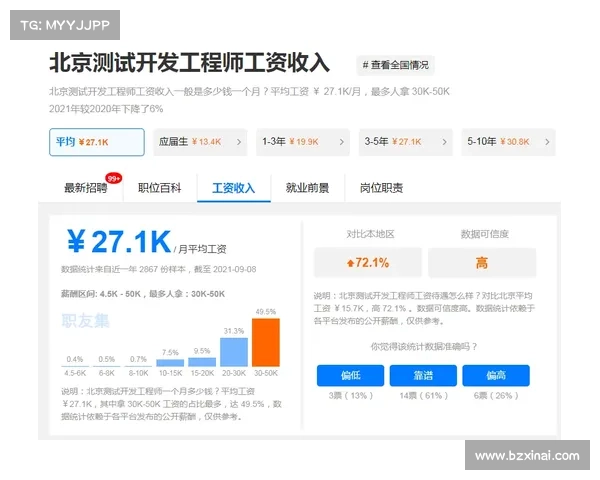This screenshot has height=480, width=600.
Task: Switch to the 最新招聘 tab
Action: click(86, 188)
